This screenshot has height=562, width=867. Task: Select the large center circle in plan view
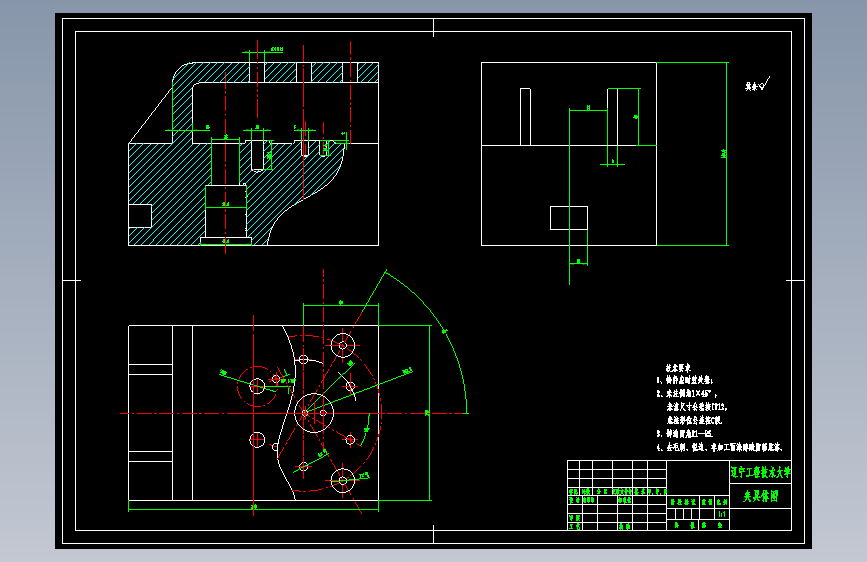point(314,413)
